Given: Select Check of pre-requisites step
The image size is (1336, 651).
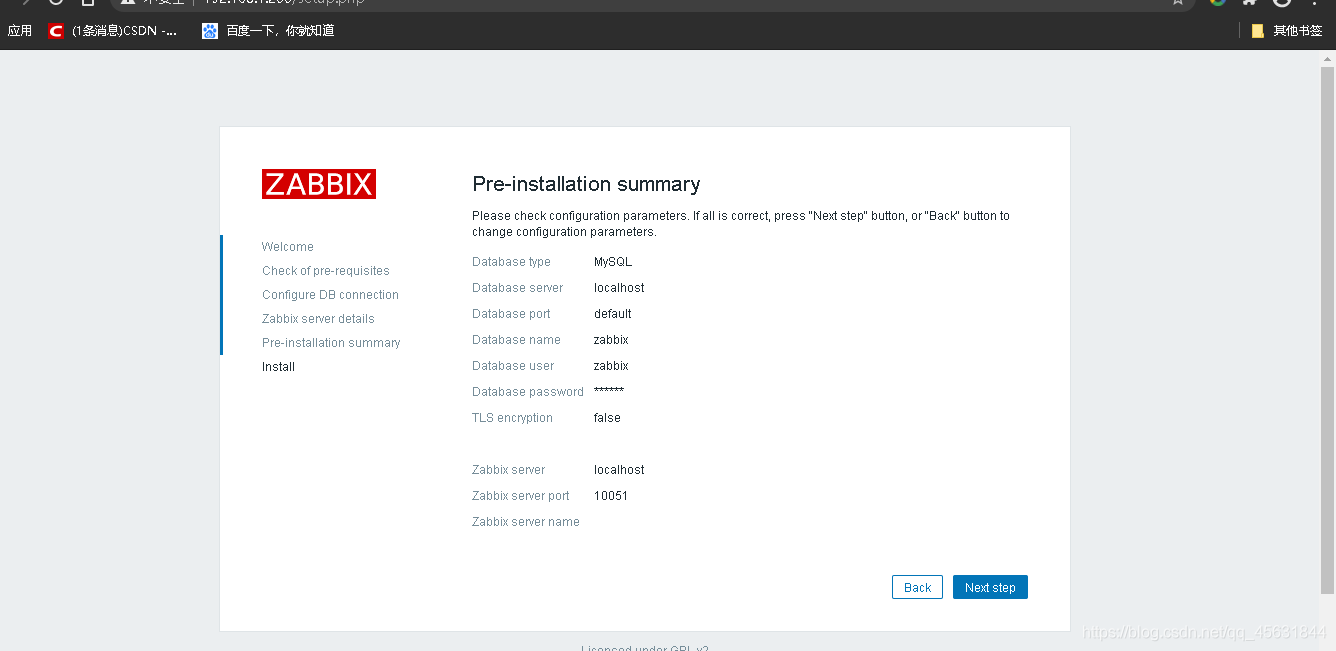Looking at the screenshot, I should click(x=326, y=271).
